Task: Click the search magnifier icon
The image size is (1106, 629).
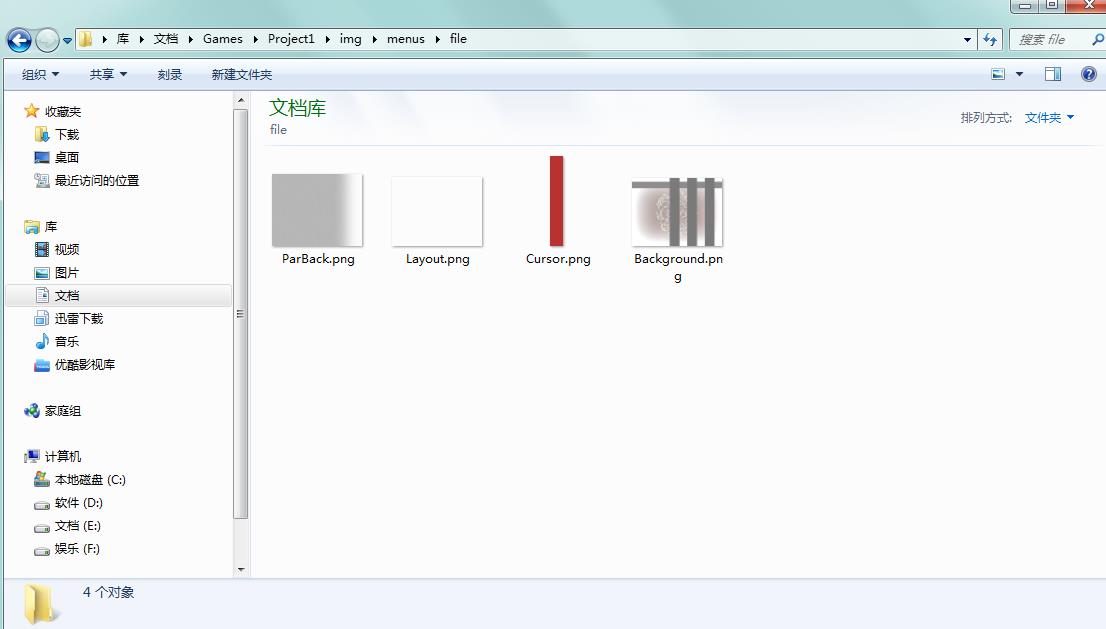Action: point(1098,39)
